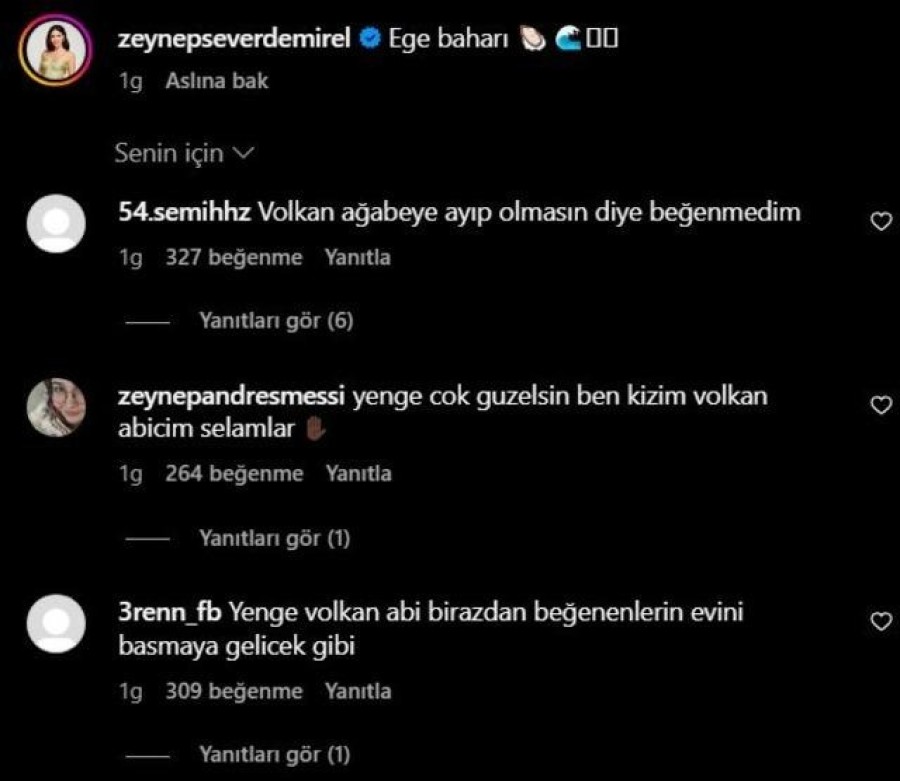Viewport: 900px width, 781px height.
Task: Expand the Senin için sort dropdown
Action: tap(184, 153)
